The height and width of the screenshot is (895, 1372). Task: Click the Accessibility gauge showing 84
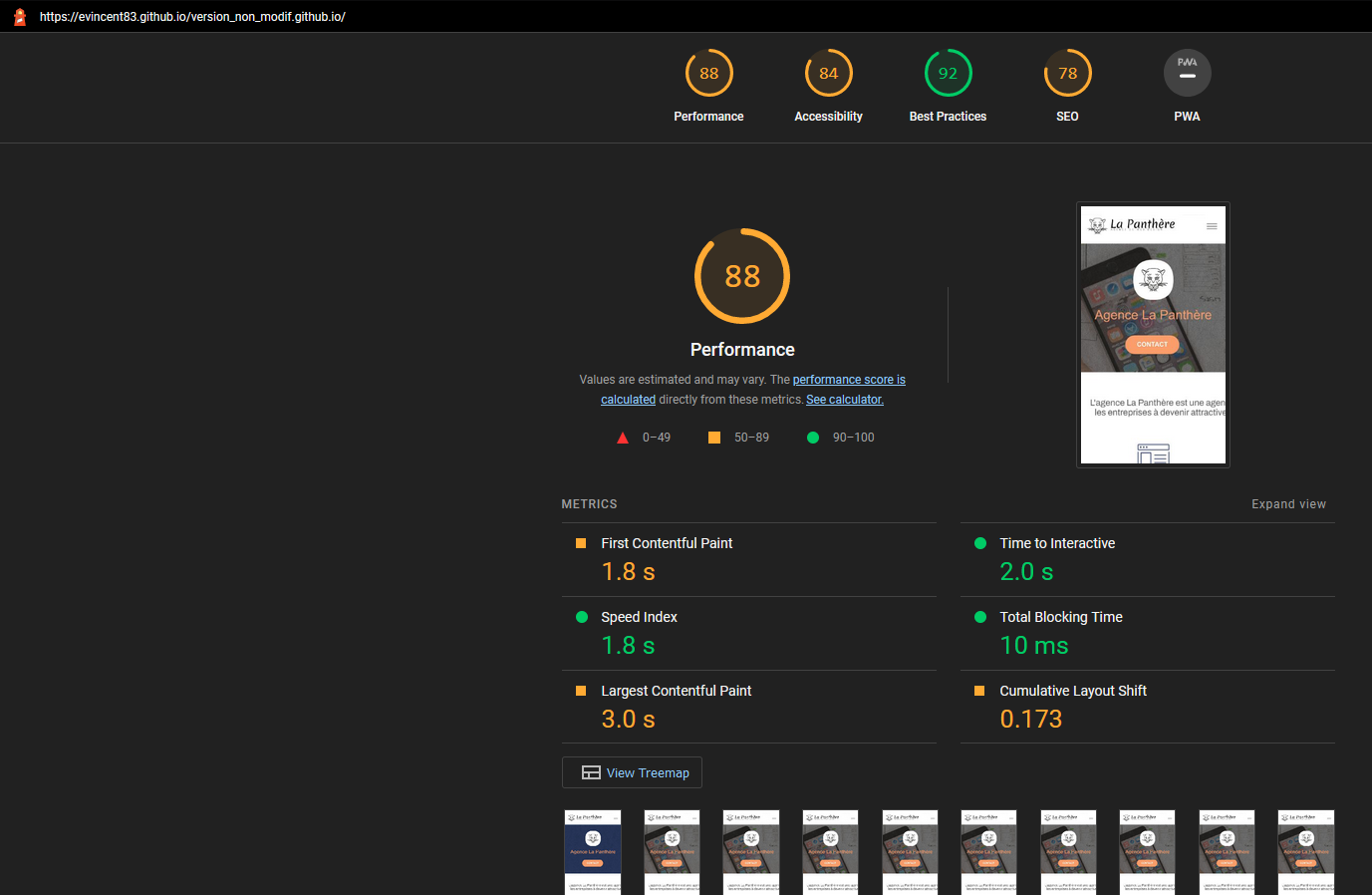tap(828, 72)
